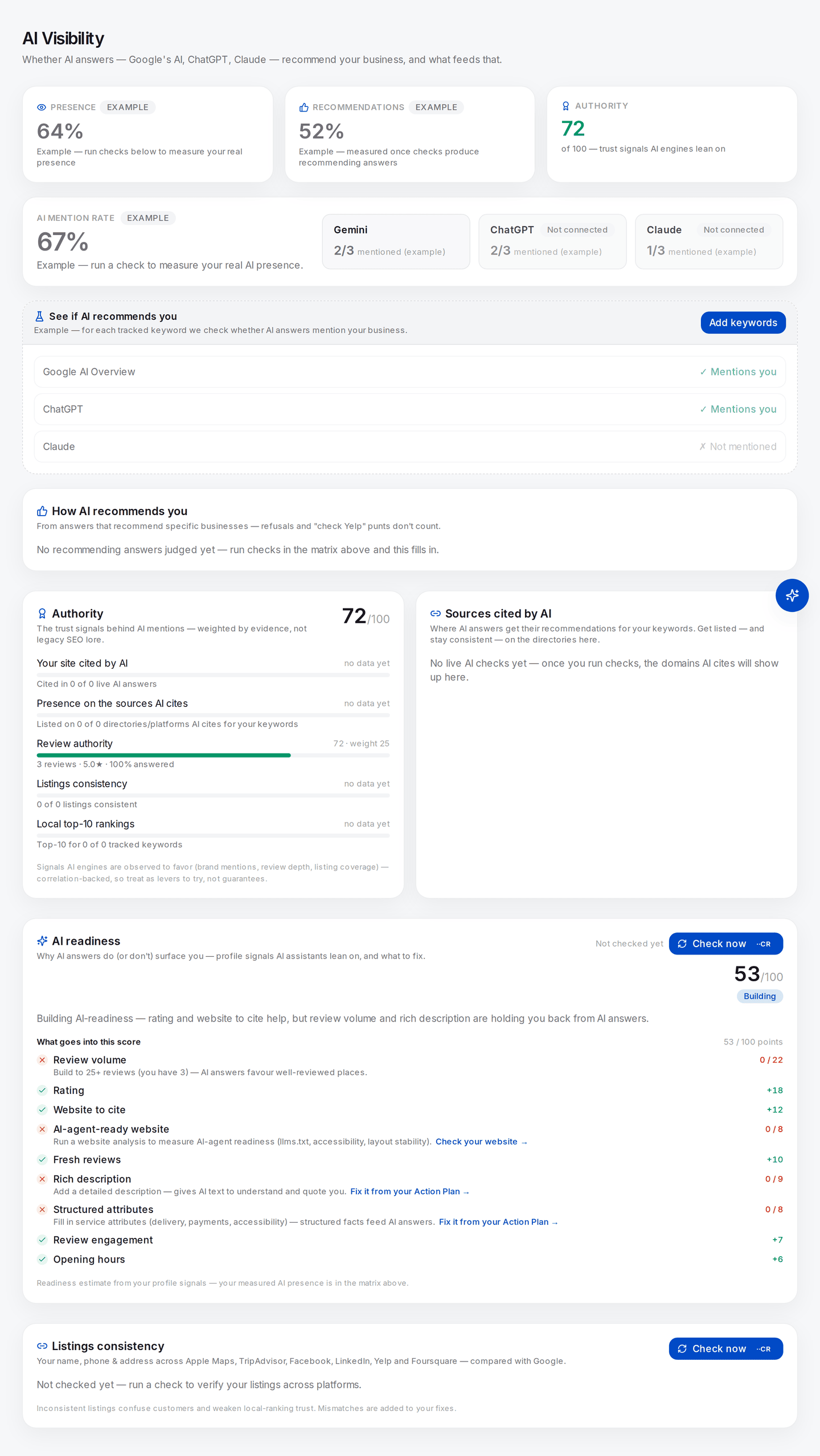
Task: Click the 72 · weight 25 label
Action: 362,743
